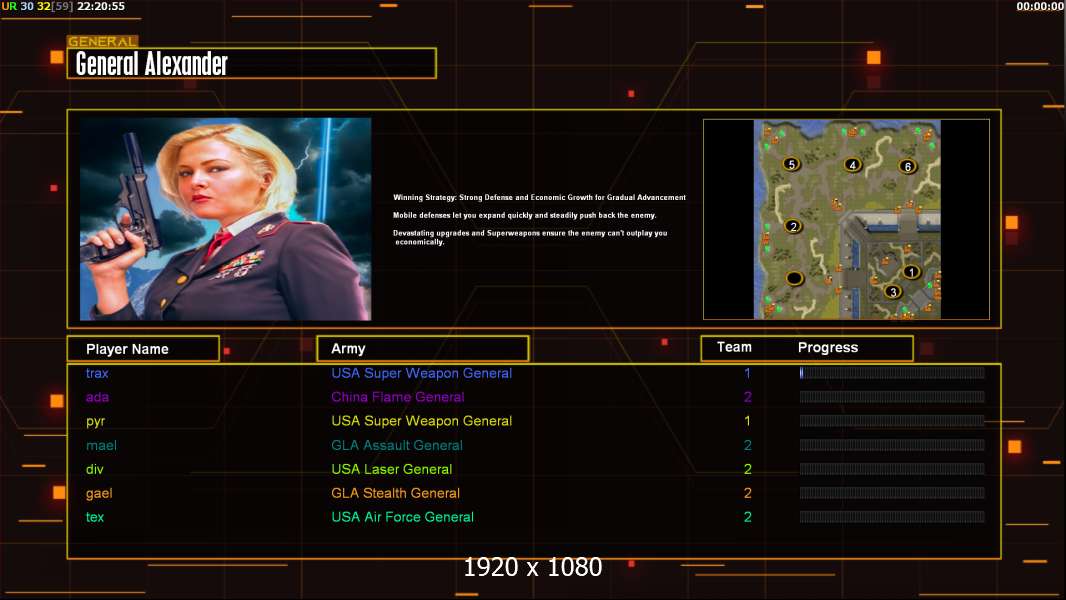Click the 00:00:00 elapsed timer
This screenshot has height=600, width=1066.
[1040, 6]
